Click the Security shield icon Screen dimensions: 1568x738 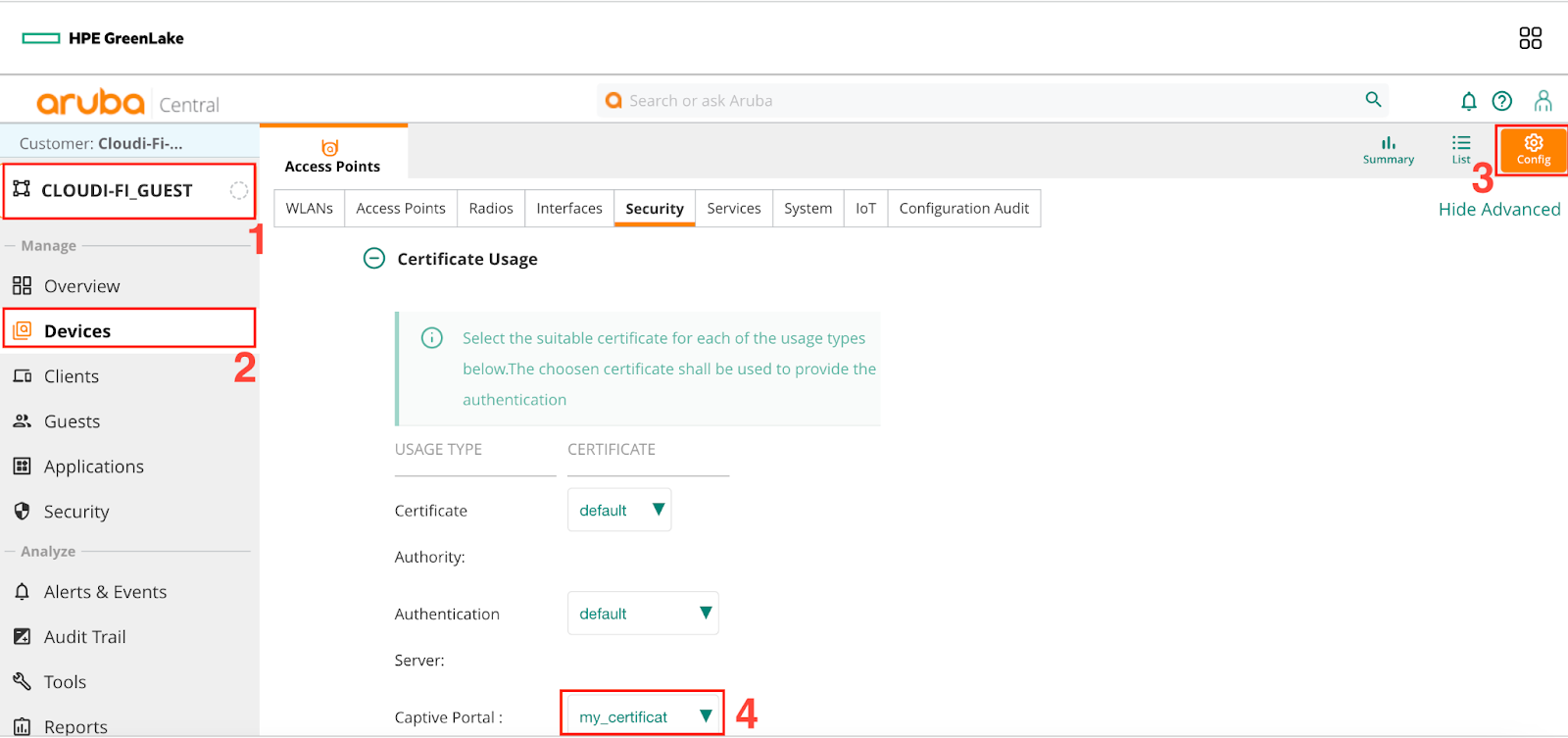[23, 511]
